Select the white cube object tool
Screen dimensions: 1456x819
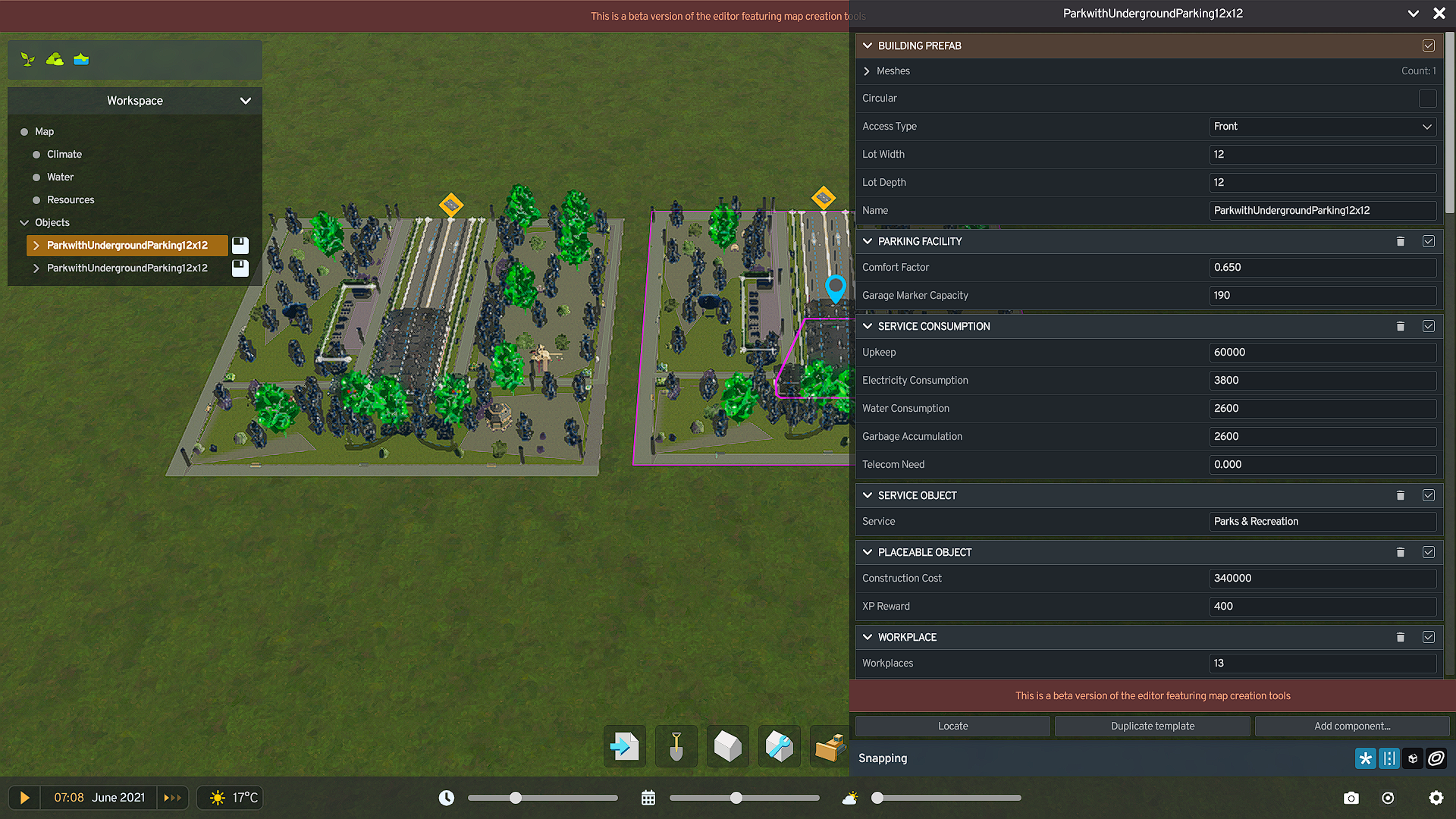[x=728, y=747]
